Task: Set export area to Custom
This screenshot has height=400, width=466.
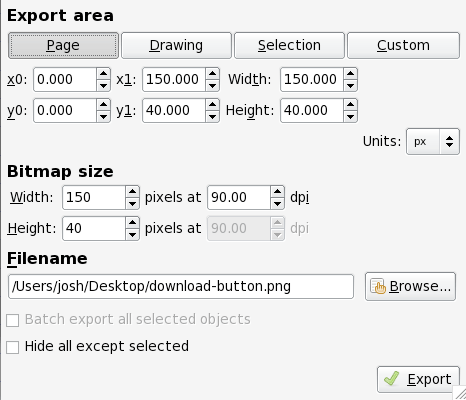Action: [x=403, y=45]
